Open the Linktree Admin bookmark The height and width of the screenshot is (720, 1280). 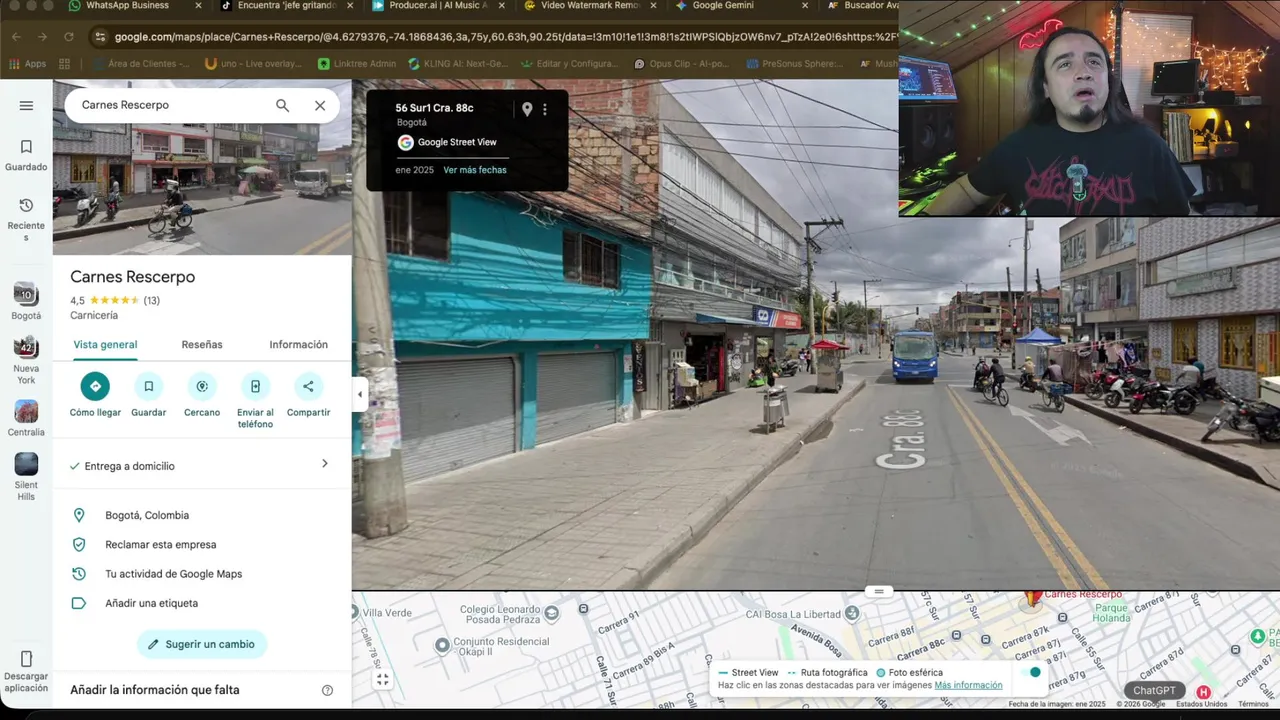click(357, 64)
